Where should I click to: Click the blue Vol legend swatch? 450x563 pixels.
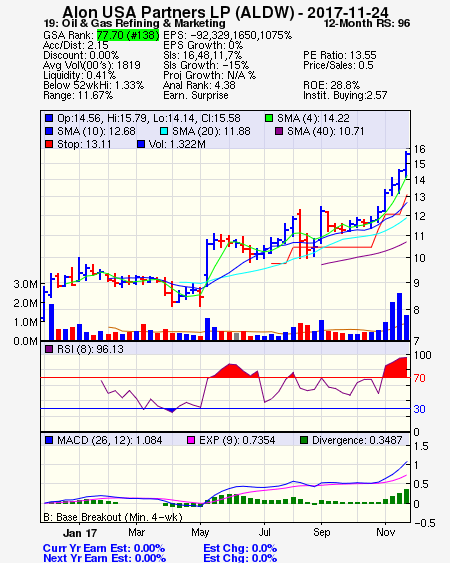141,144
